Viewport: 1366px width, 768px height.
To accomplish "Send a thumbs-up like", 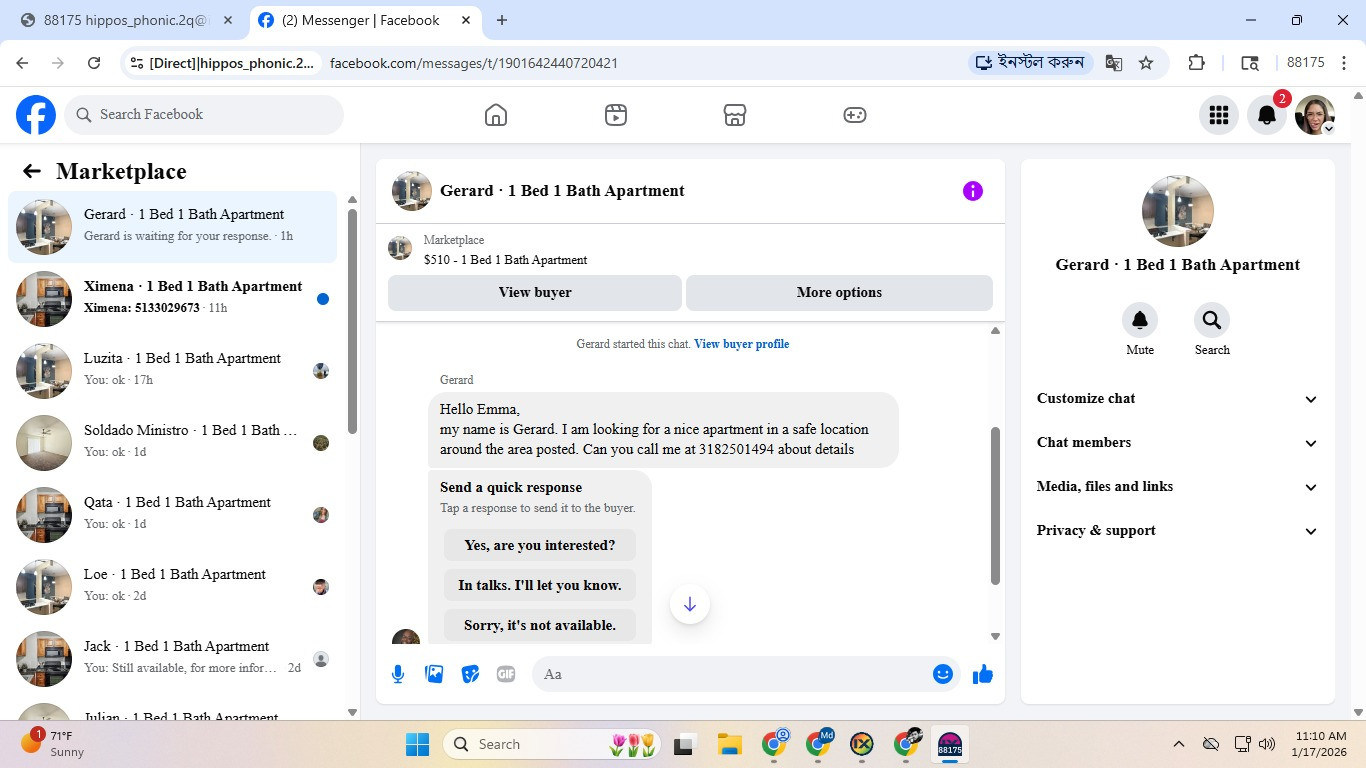I will click(983, 674).
